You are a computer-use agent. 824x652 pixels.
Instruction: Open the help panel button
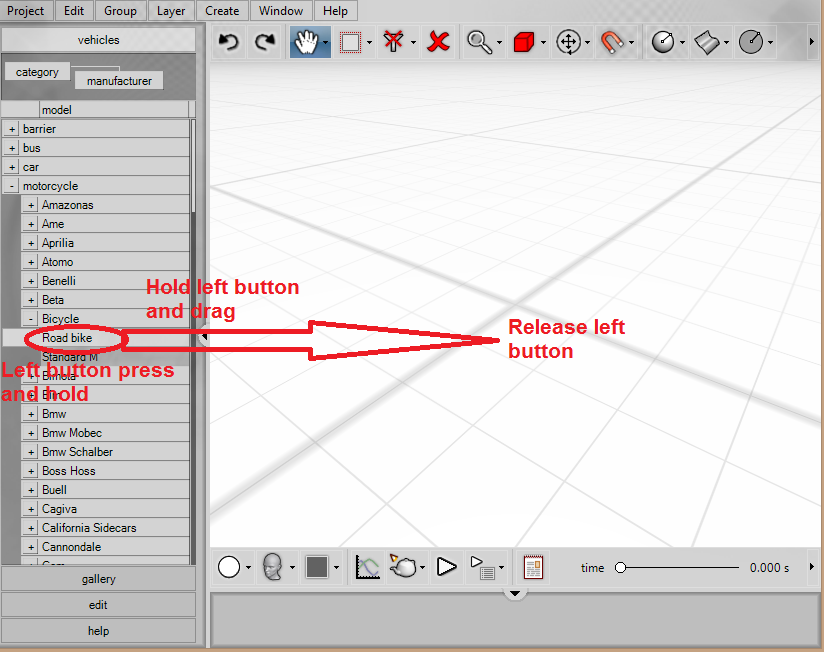(99, 630)
